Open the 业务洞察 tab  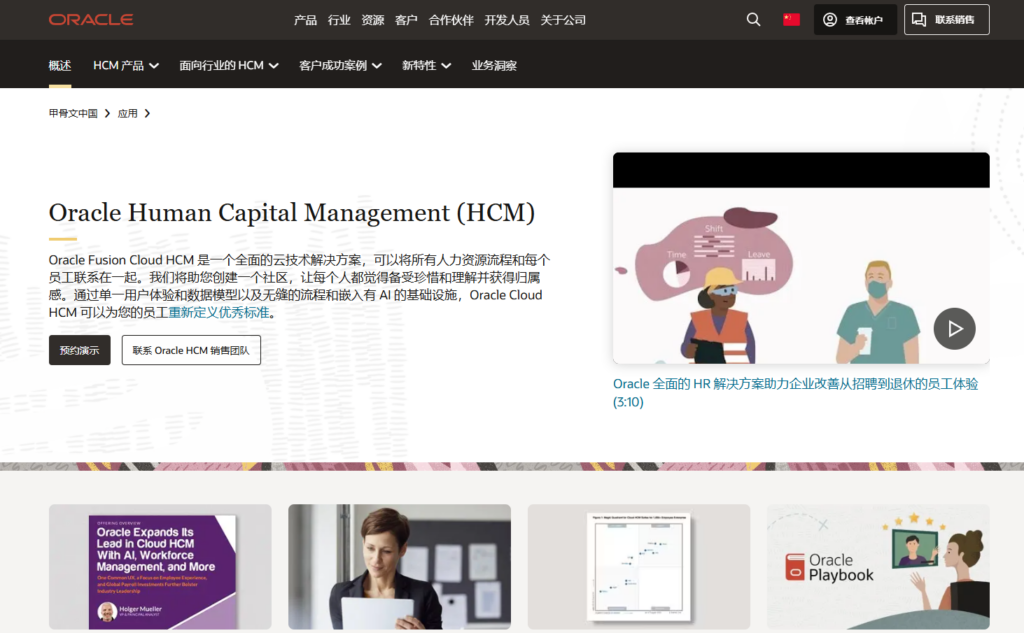[494, 66]
